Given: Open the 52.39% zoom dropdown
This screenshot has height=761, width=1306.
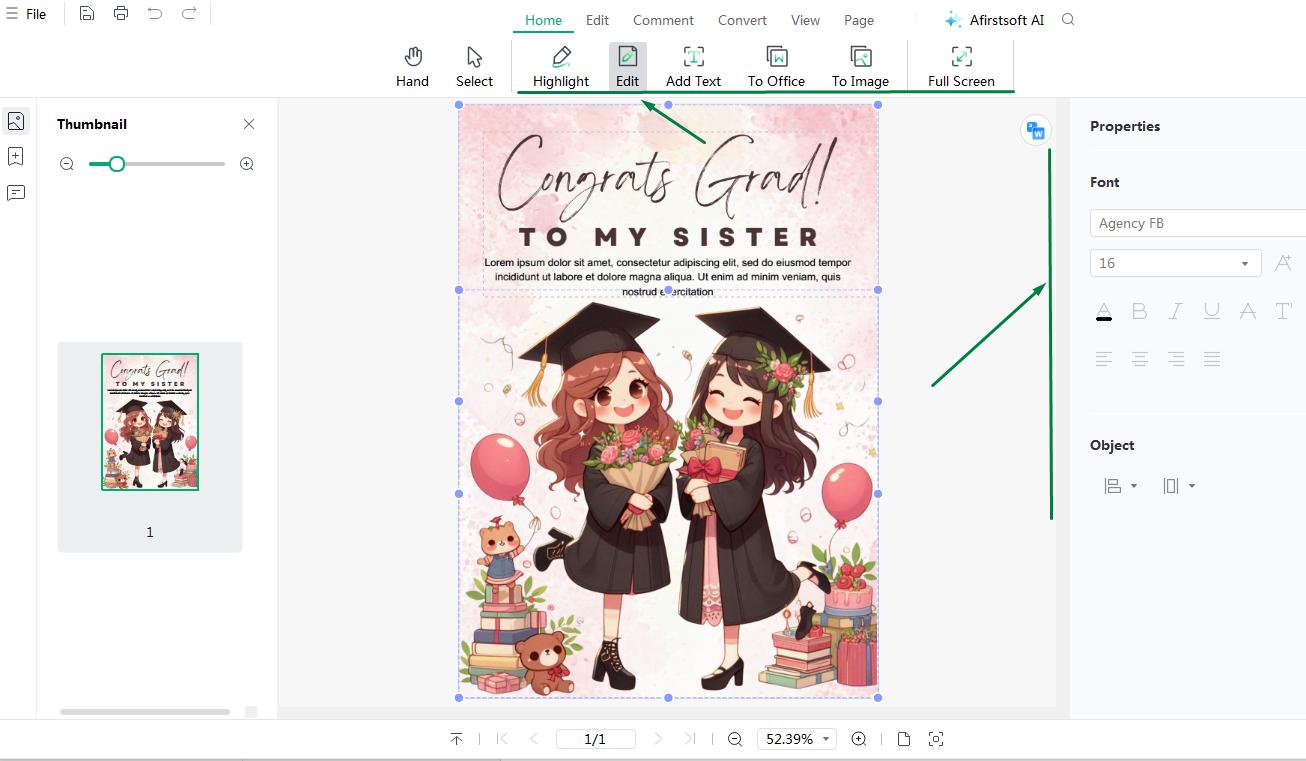Looking at the screenshot, I should pos(797,739).
